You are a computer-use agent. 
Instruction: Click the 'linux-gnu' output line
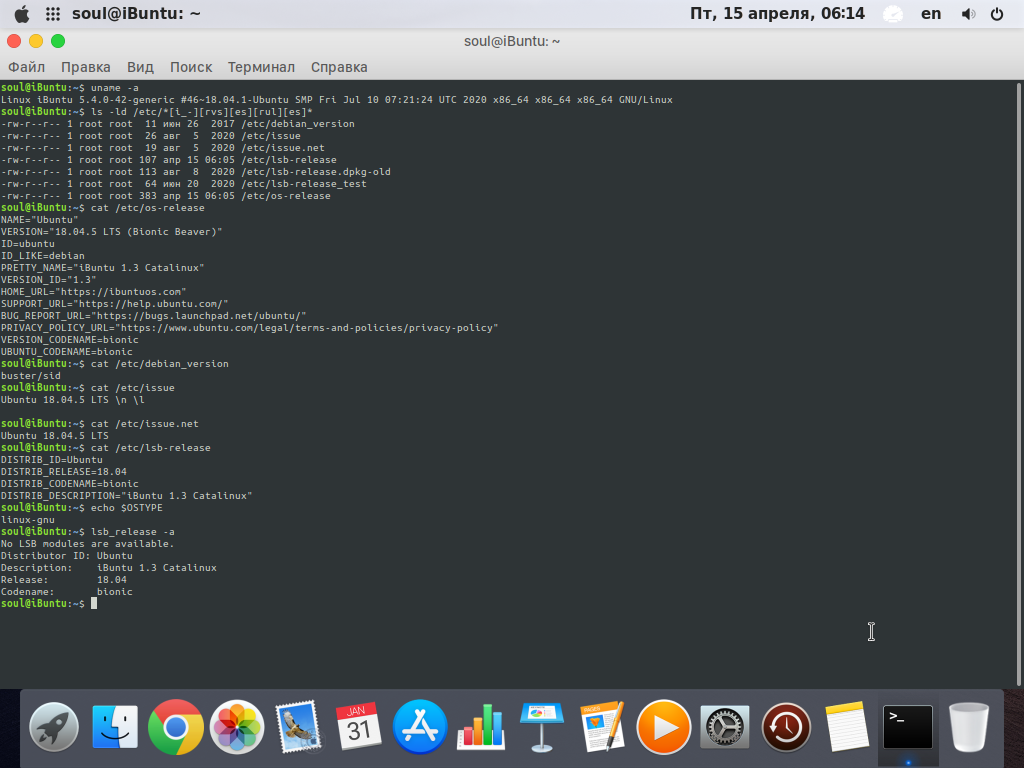coord(27,520)
